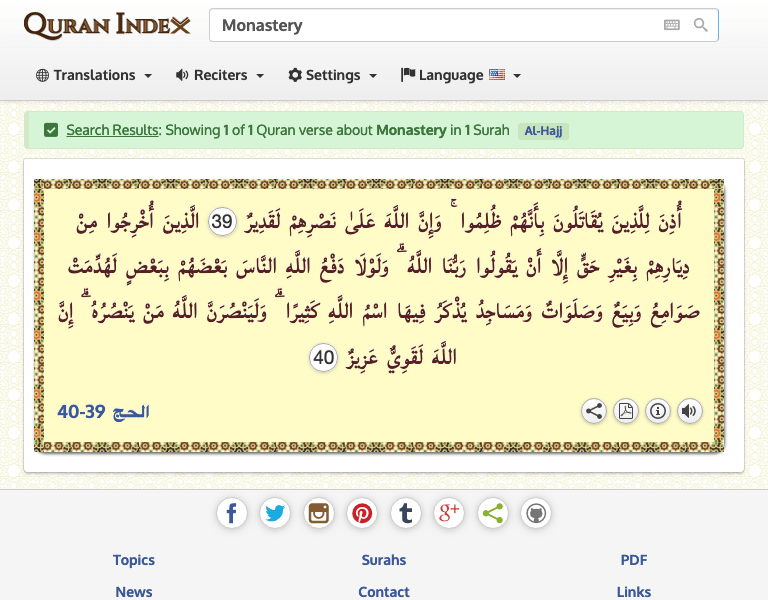Viewport: 768px width, 600px height.
Task: Toggle the on-screen keyboard icon in search
Action: point(671,25)
